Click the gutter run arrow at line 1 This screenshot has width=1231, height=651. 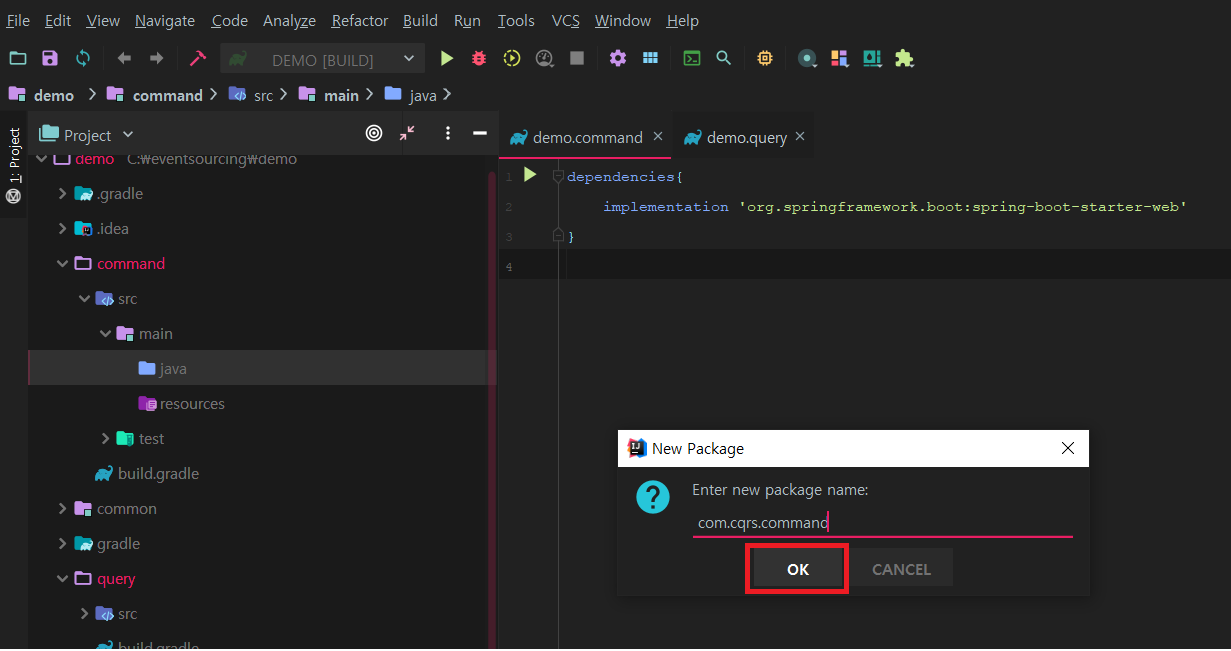(530, 175)
